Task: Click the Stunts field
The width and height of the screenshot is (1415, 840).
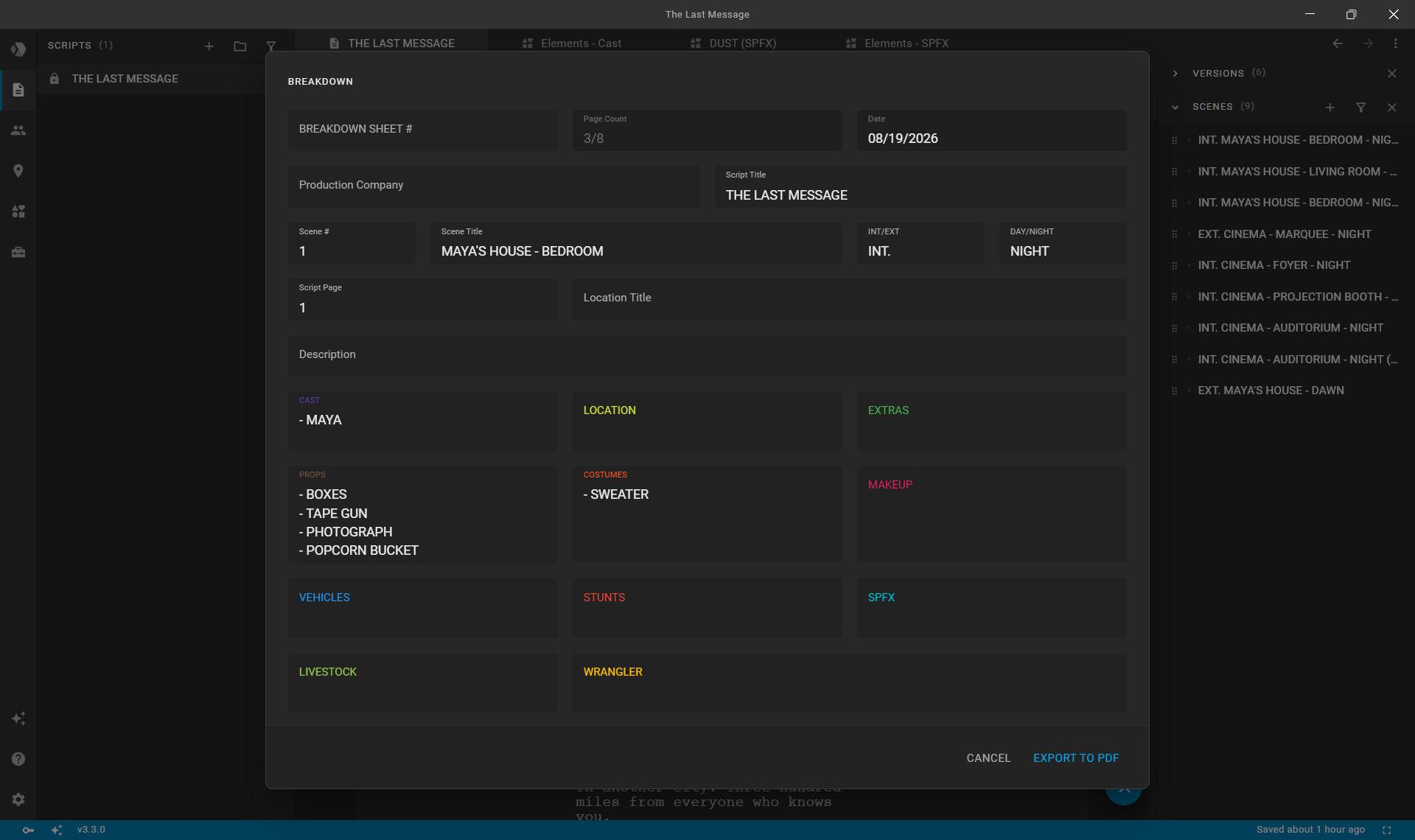Action: tap(707, 608)
